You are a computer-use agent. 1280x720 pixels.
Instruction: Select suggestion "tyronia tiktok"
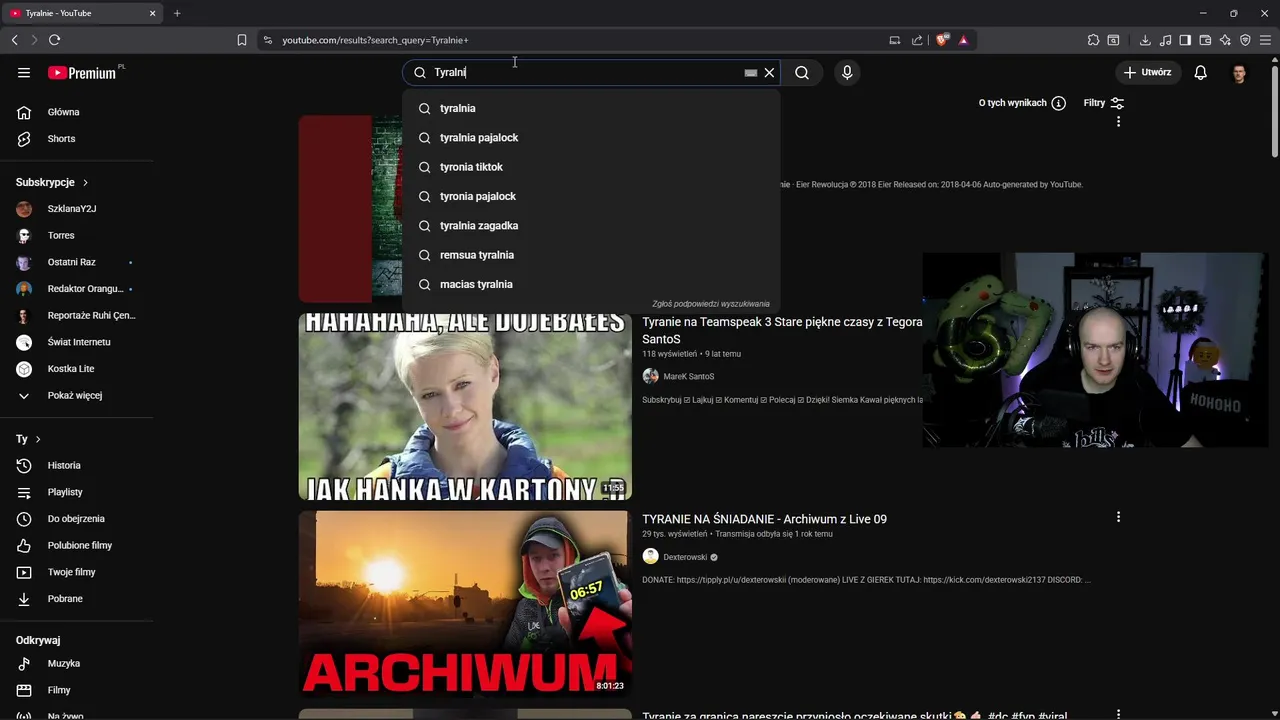(591, 167)
